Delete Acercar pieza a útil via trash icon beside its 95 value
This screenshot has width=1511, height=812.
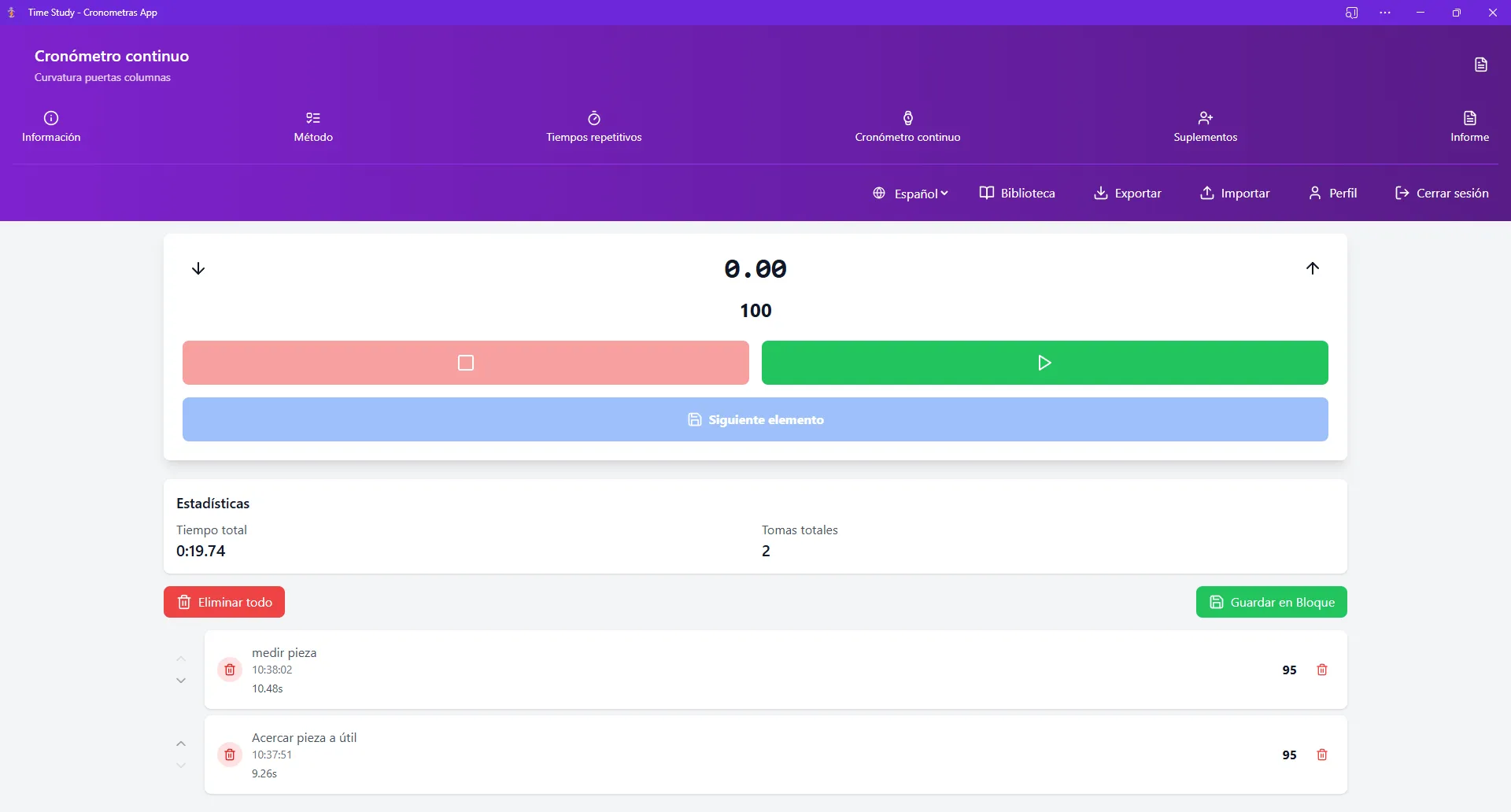tap(1322, 755)
